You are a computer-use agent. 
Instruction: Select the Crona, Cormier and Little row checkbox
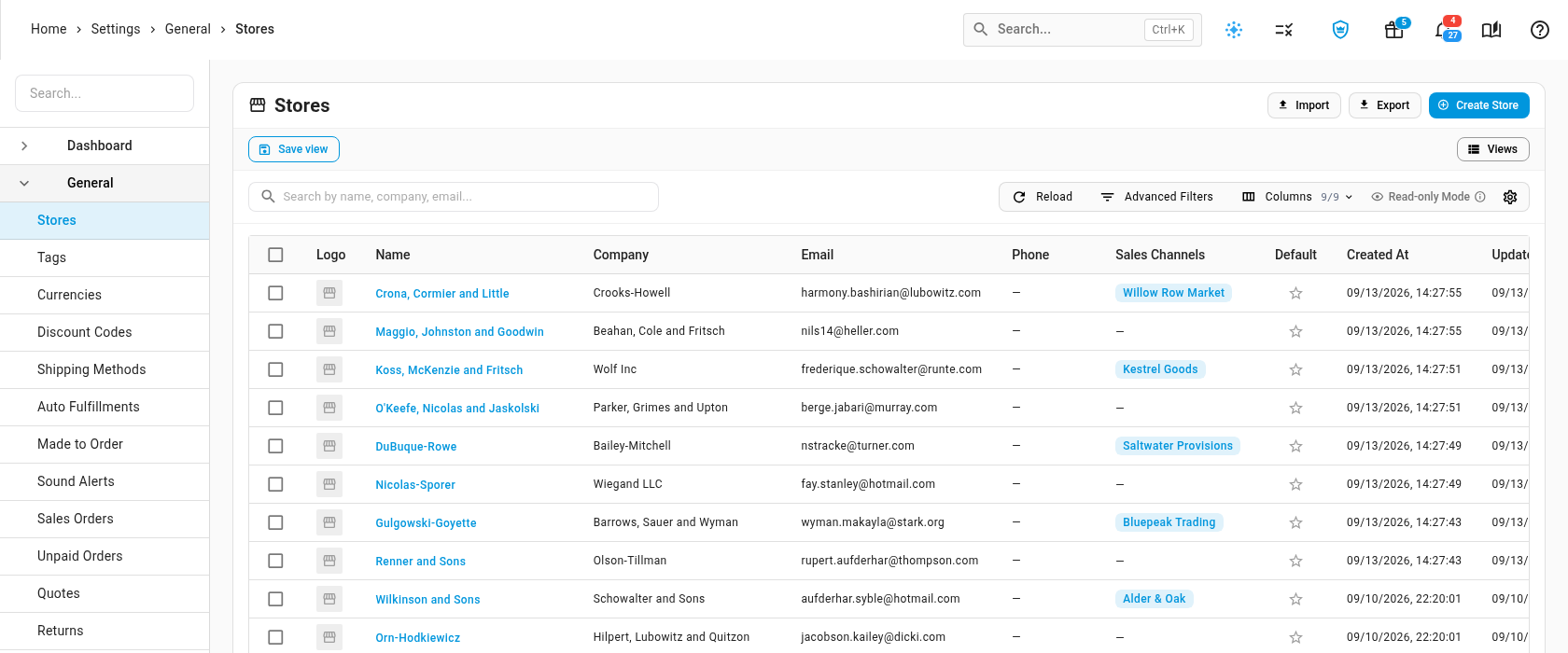[275, 293]
